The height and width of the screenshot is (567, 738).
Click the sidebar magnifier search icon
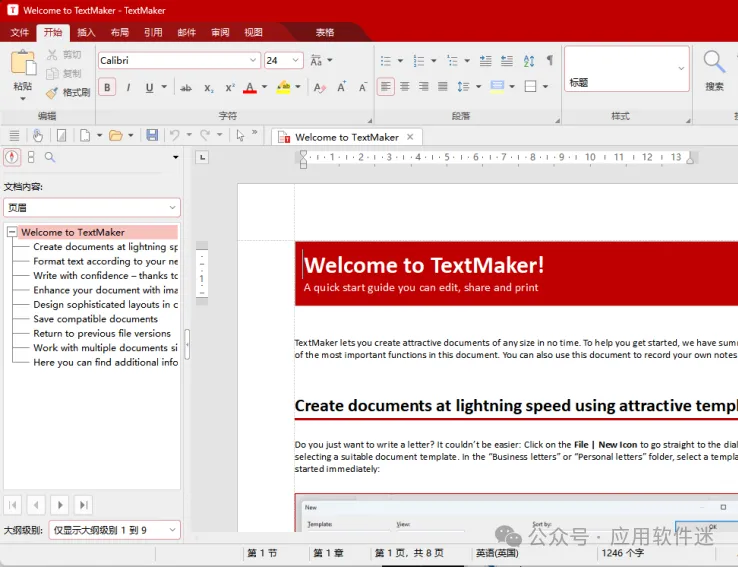coord(50,157)
